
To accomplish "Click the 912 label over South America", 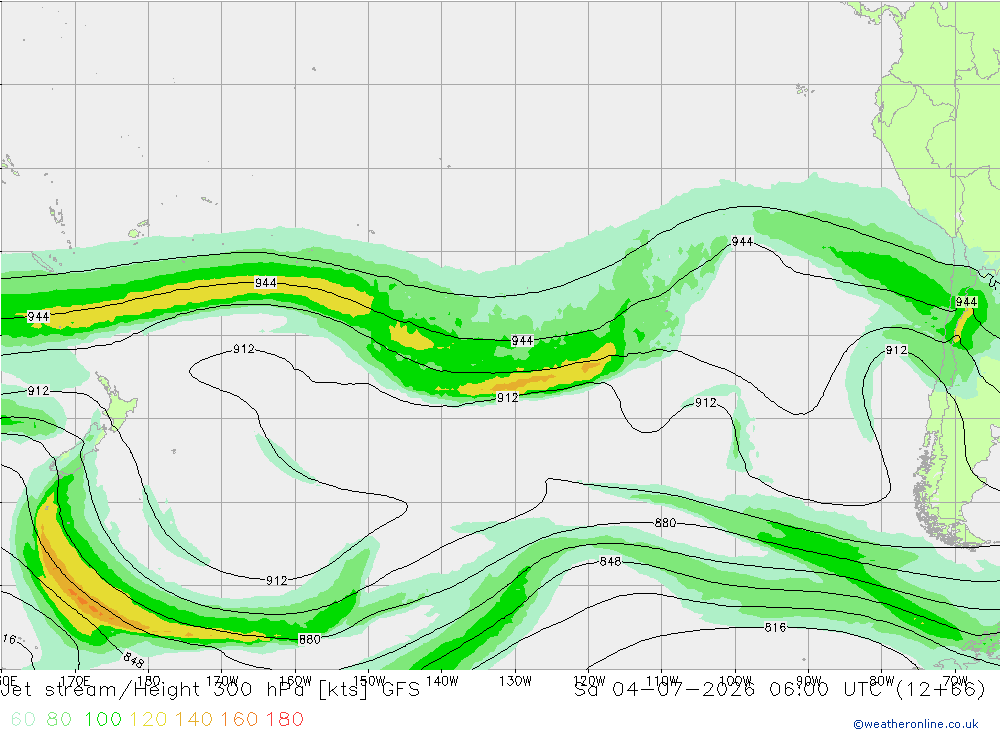I will tap(896, 350).
